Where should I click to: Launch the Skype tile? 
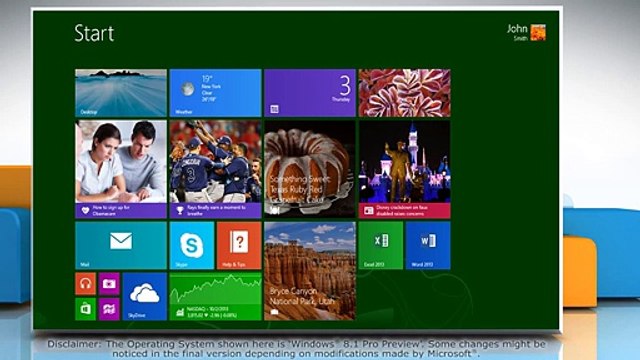coord(192,245)
